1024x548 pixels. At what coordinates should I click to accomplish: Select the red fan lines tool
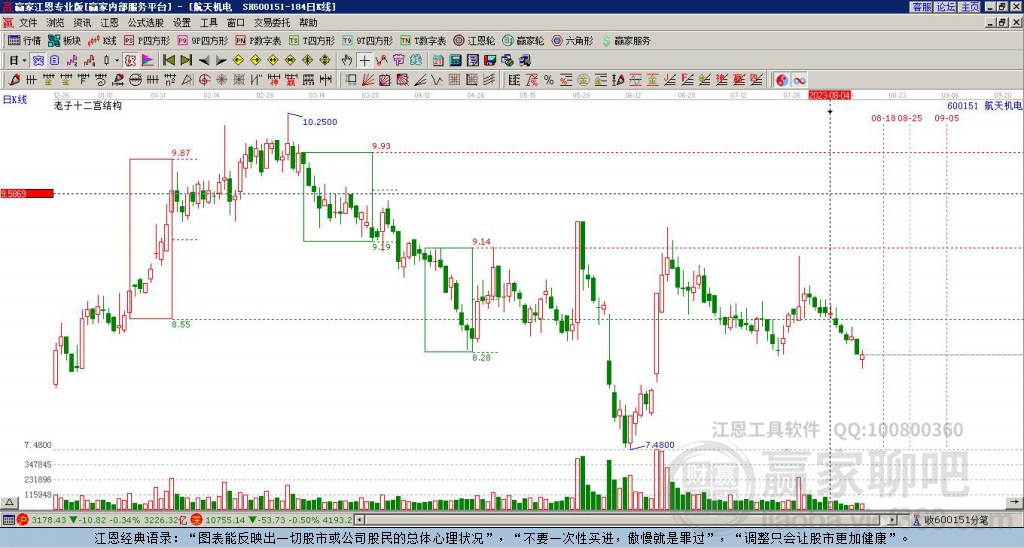[367, 80]
